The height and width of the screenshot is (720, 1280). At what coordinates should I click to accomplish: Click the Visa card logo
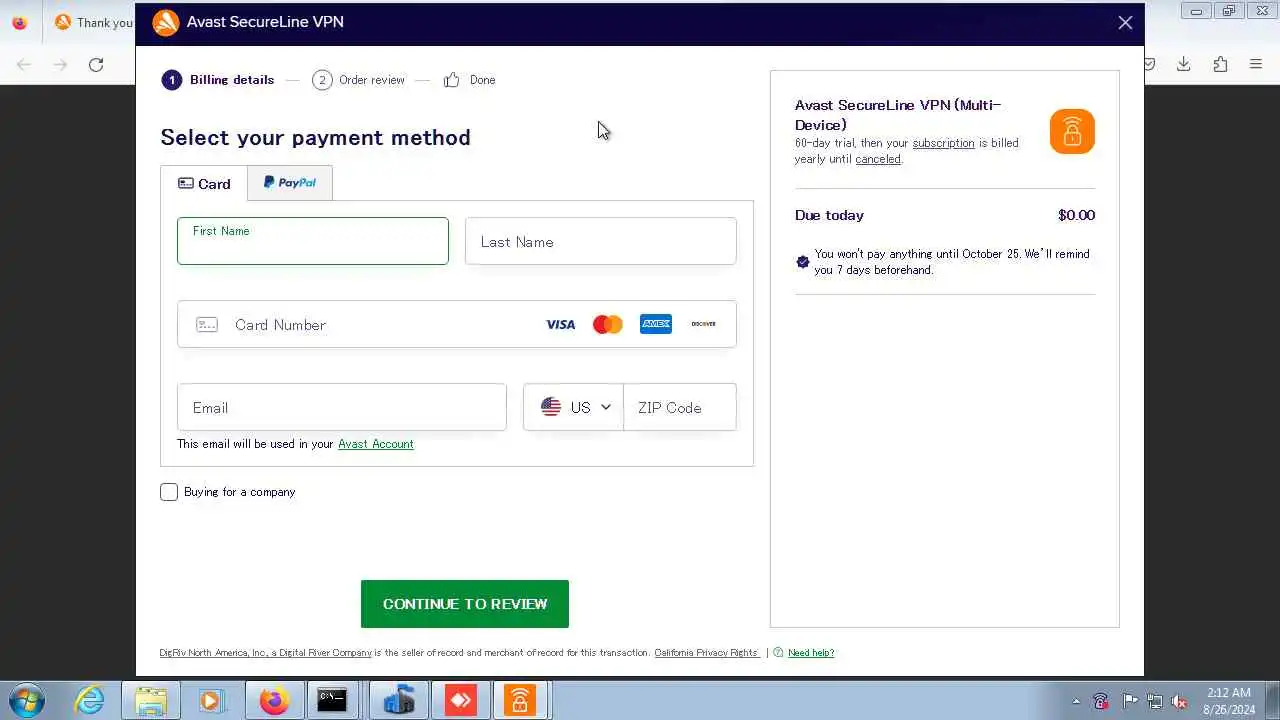tap(560, 324)
